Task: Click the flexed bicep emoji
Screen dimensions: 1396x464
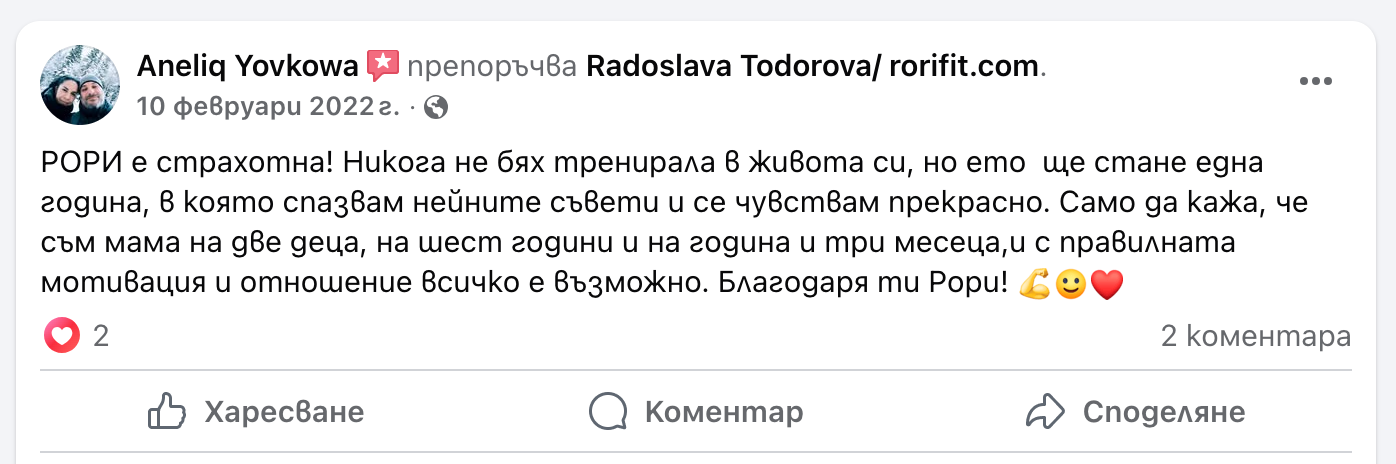Action: pos(1034,285)
